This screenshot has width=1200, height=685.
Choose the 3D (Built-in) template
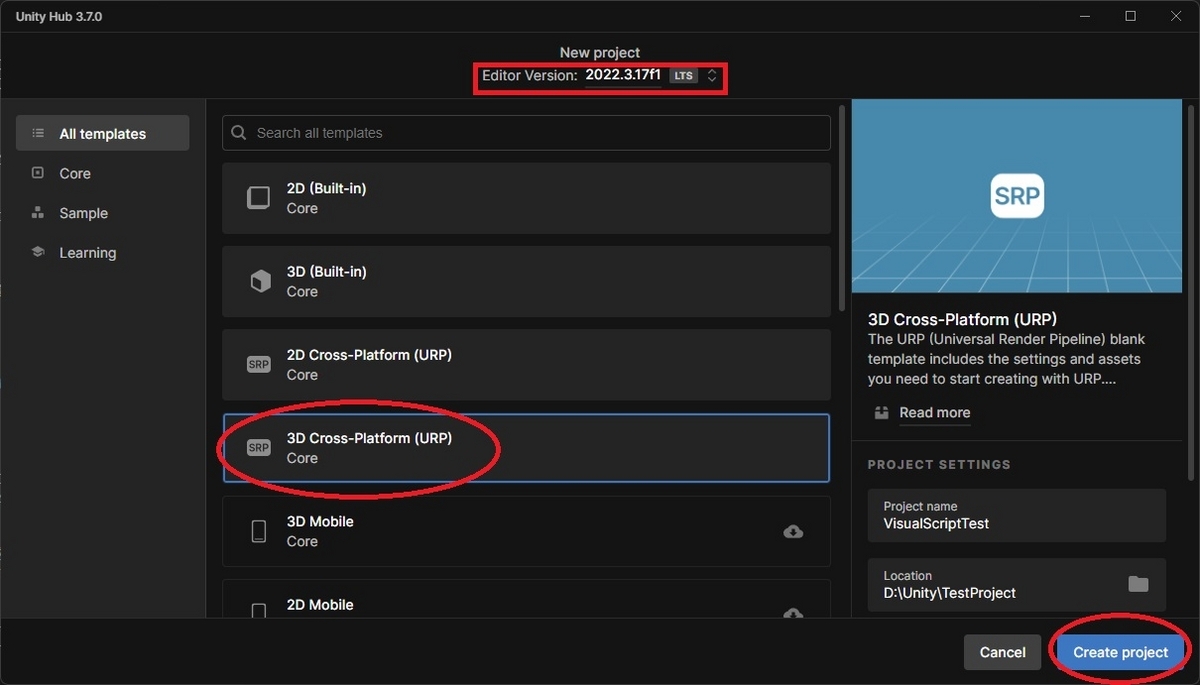(x=526, y=281)
